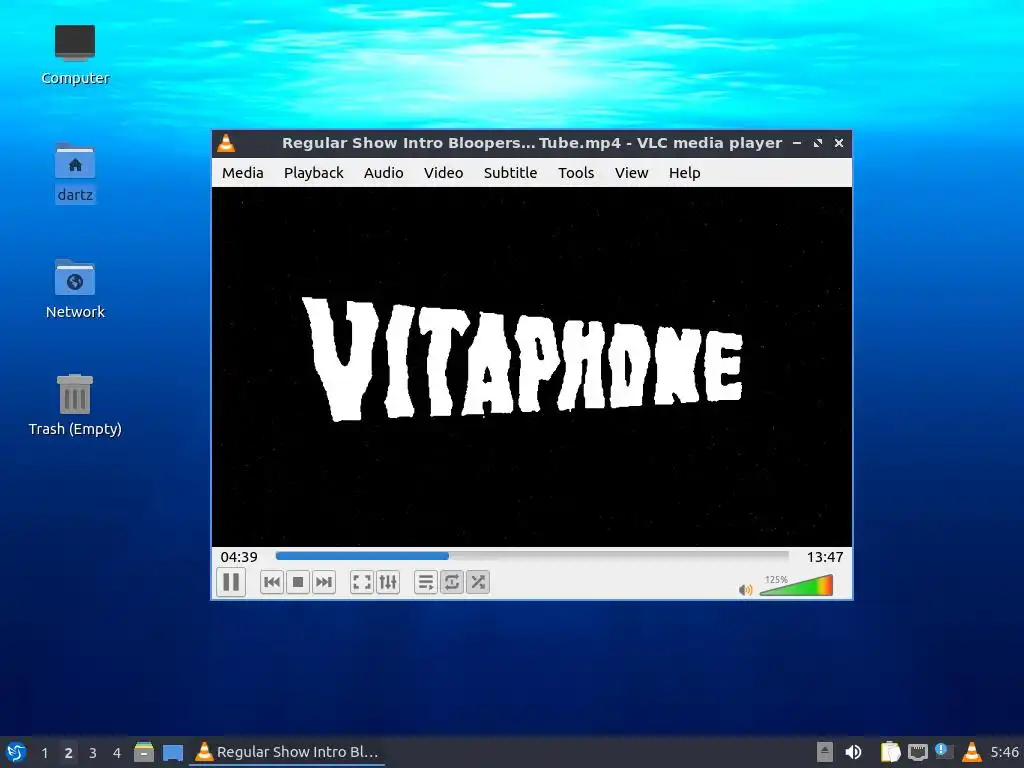Toggle random shuffle playback
Viewport: 1024px width, 768px height.
[x=478, y=582]
